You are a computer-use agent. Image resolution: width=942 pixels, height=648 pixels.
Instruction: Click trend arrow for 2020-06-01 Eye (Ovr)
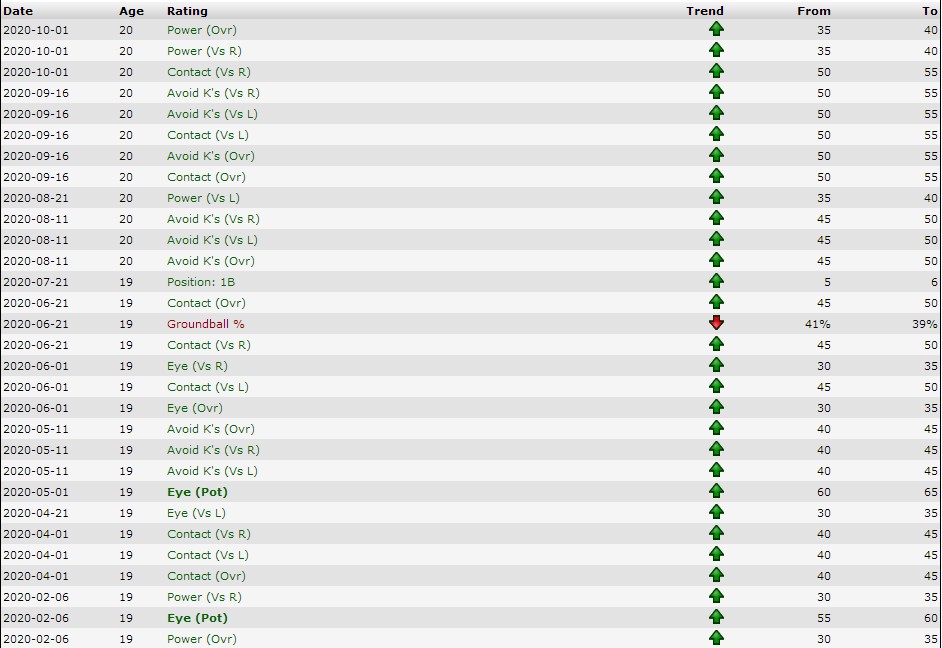coord(716,407)
